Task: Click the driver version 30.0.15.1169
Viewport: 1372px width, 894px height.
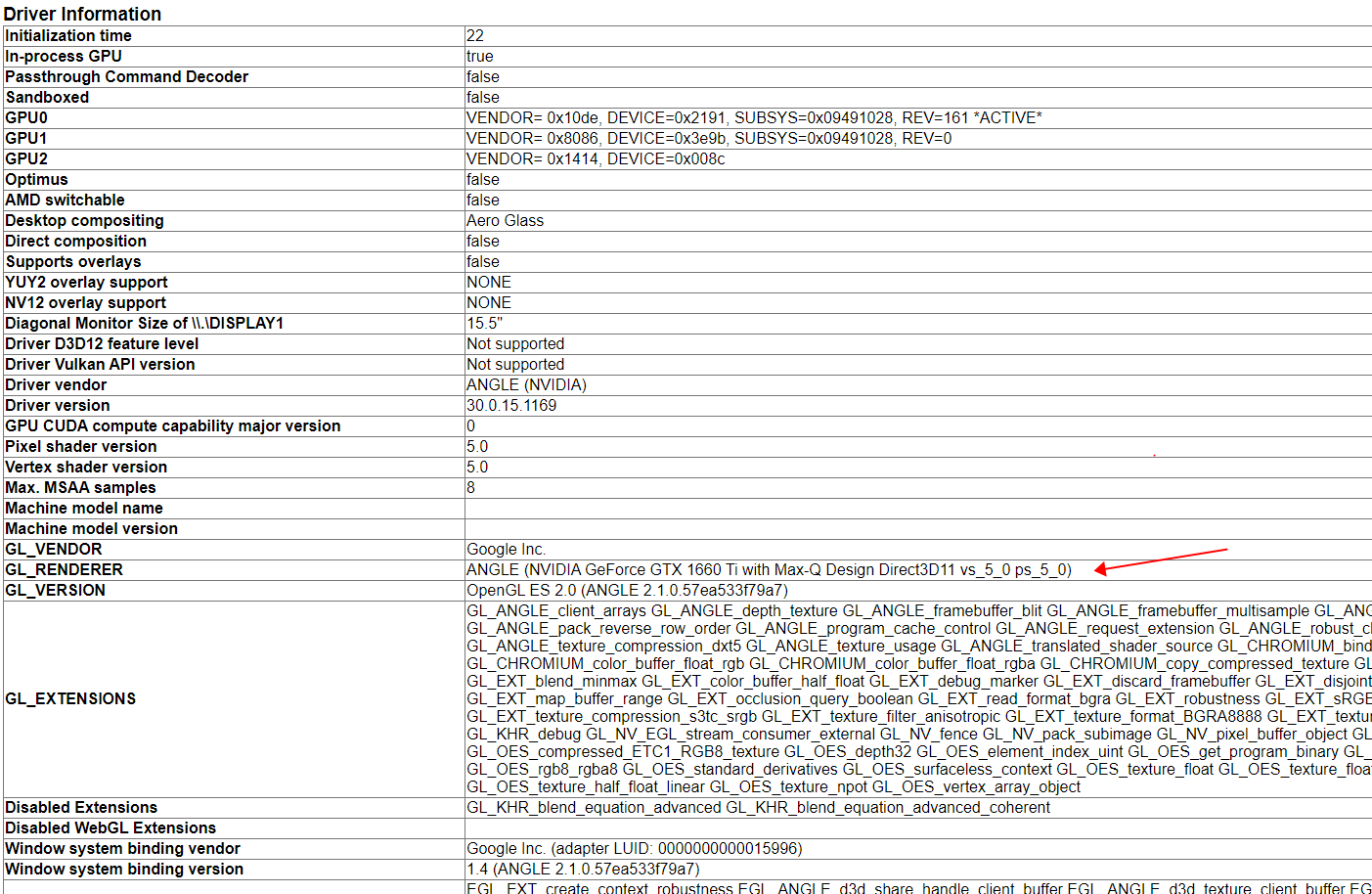Action: [509, 405]
